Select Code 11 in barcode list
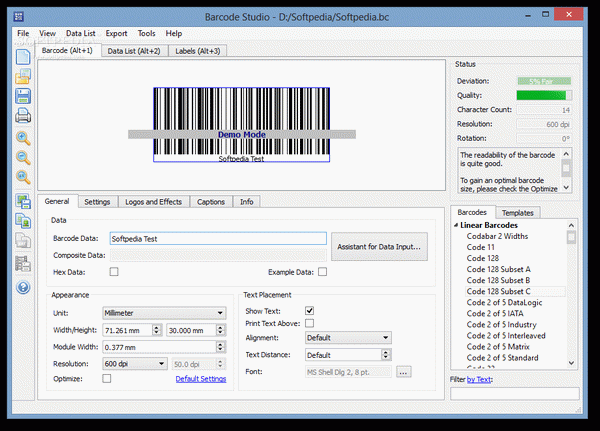This screenshot has height=431, width=600. [x=481, y=247]
